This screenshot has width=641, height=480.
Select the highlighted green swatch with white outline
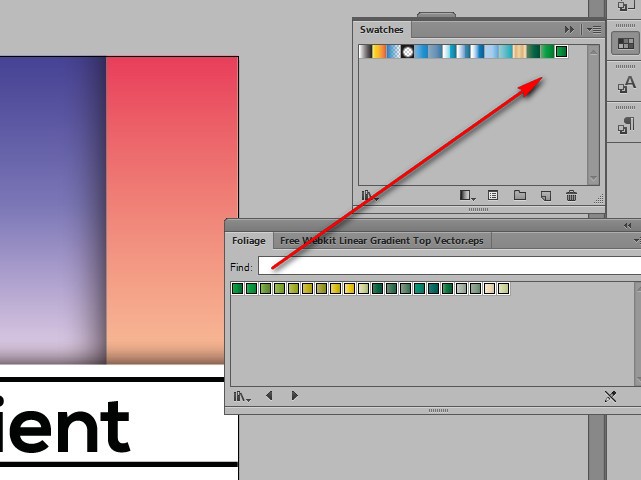[562, 52]
